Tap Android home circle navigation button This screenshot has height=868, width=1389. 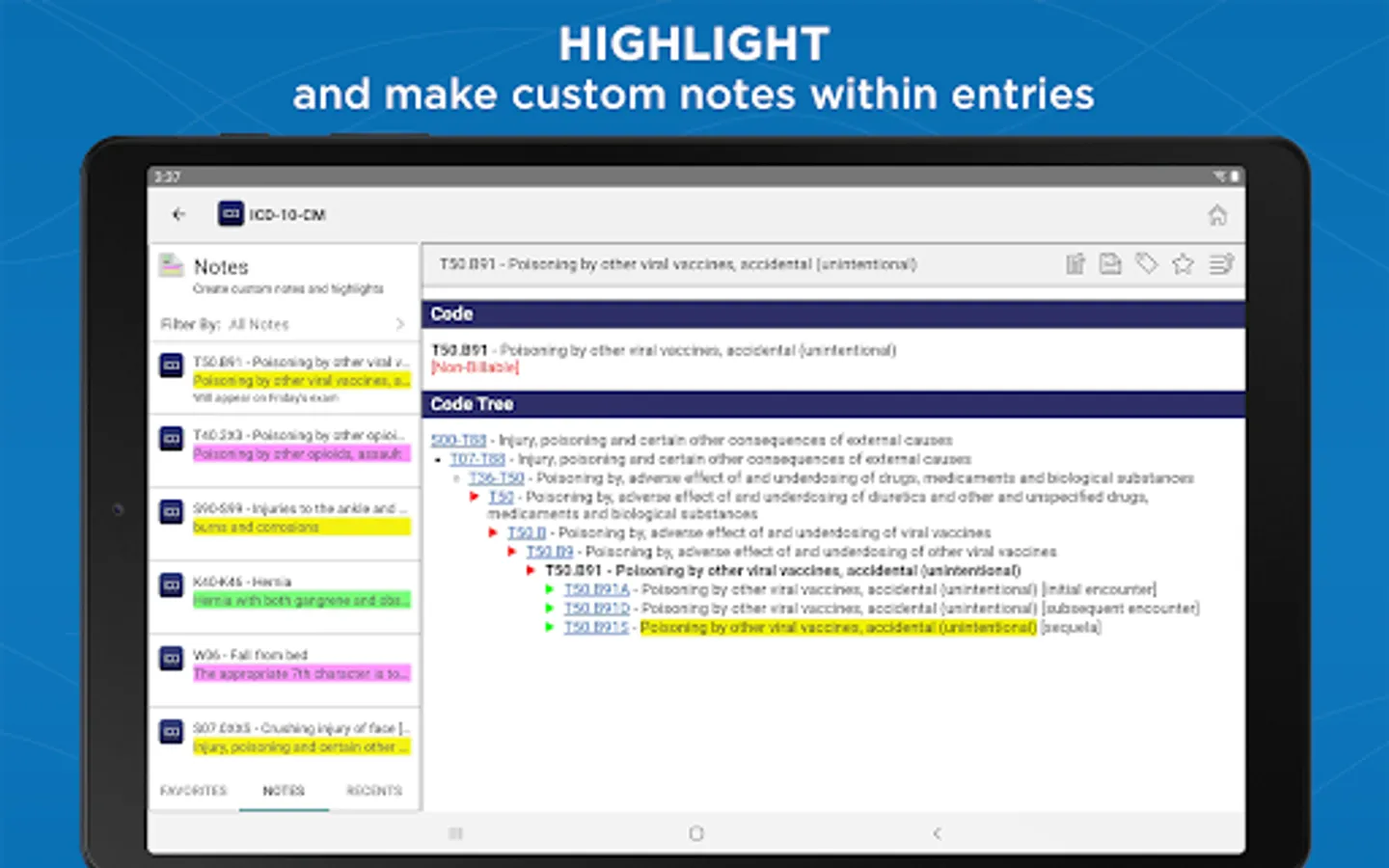tap(696, 833)
